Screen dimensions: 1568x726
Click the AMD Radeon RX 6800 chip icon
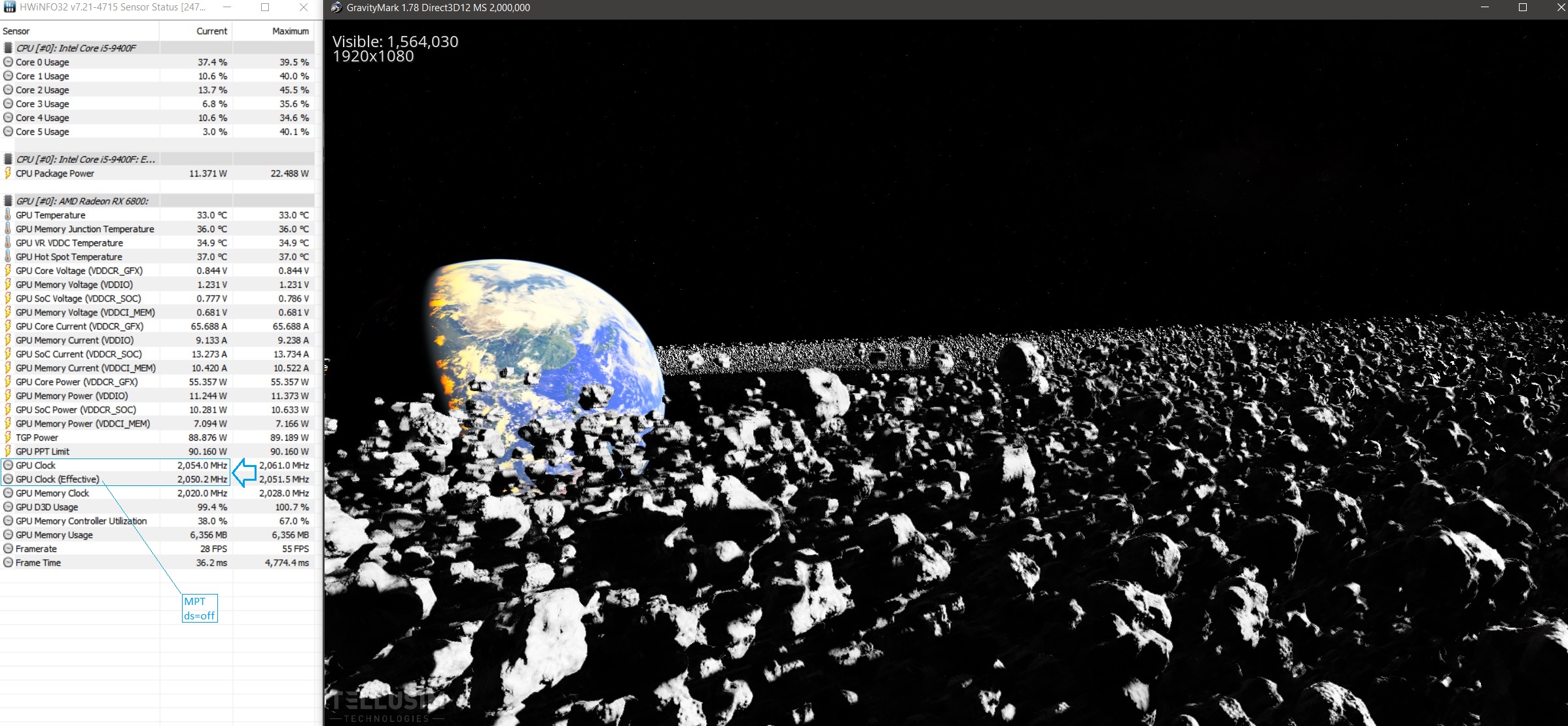[x=8, y=201]
